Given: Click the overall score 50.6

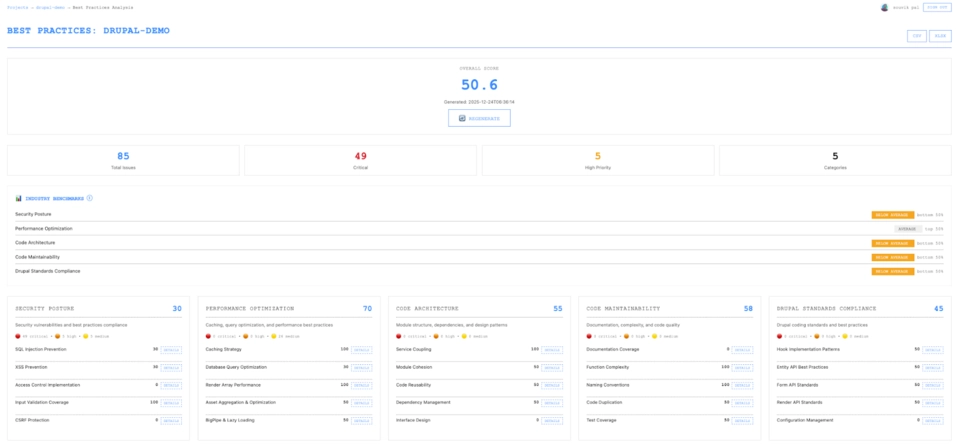Looking at the screenshot, I should pyautogui.click(x=479, y=85).
